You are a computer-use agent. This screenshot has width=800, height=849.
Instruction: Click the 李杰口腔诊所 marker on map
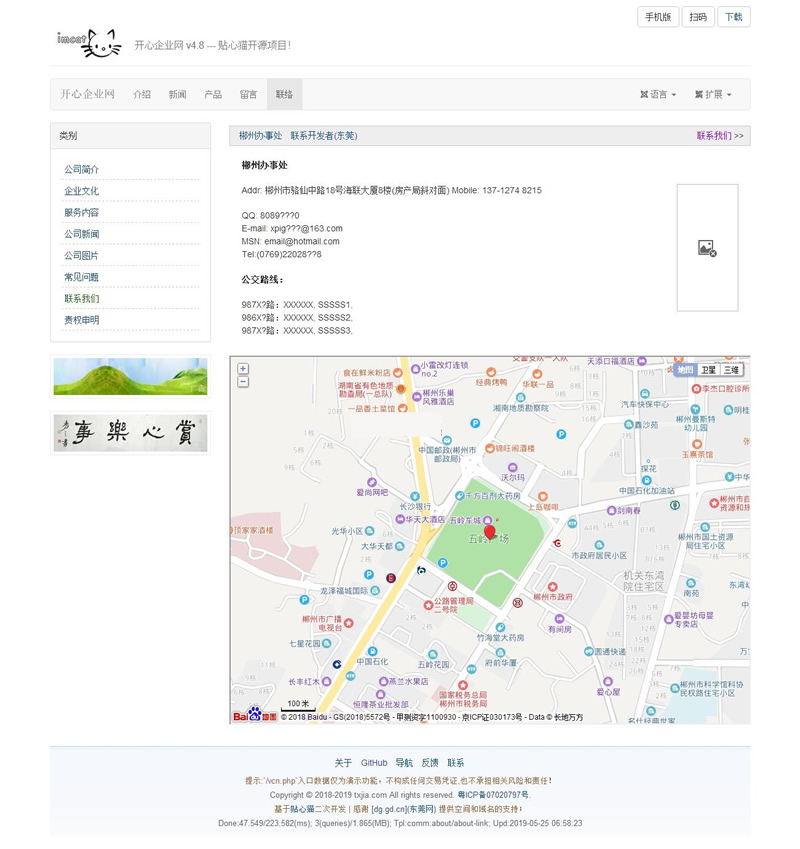click(697, 389)
